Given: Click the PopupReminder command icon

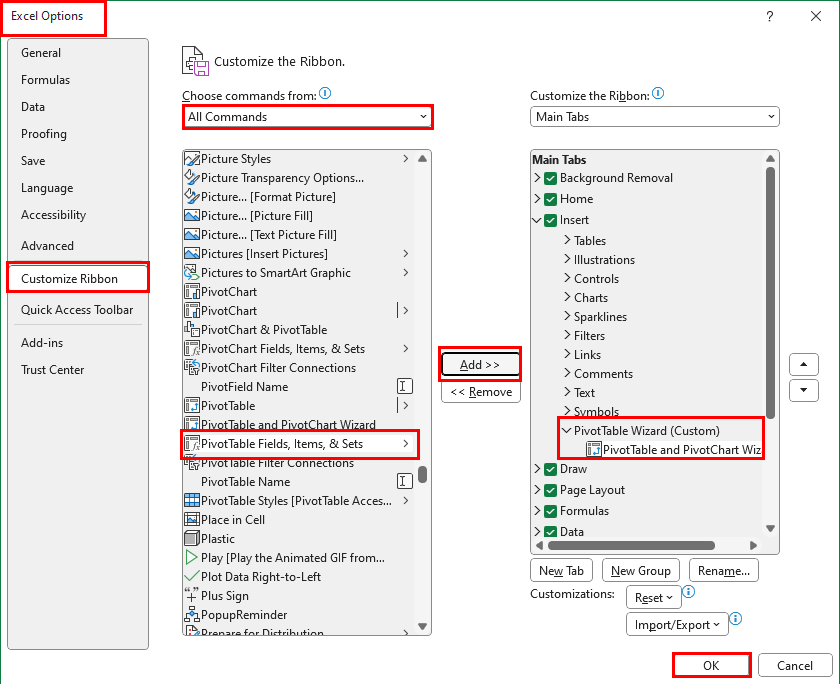Looking at the screenshot, I should coord(192,615).
